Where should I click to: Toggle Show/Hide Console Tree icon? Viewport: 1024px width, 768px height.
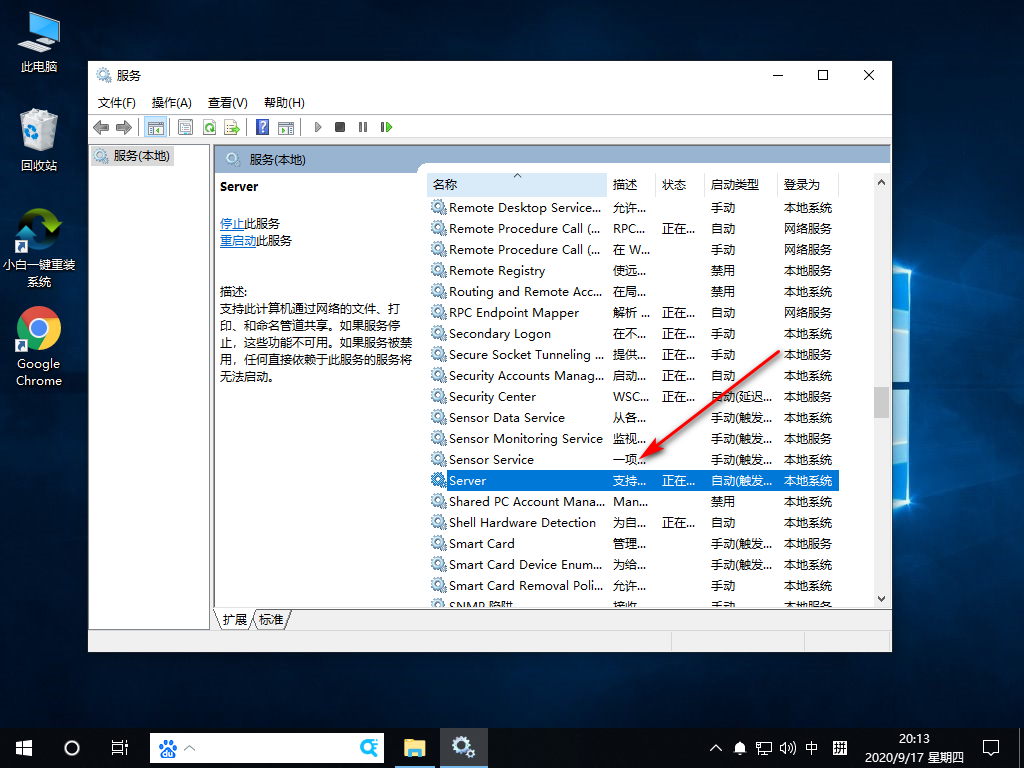coord(155,127)
